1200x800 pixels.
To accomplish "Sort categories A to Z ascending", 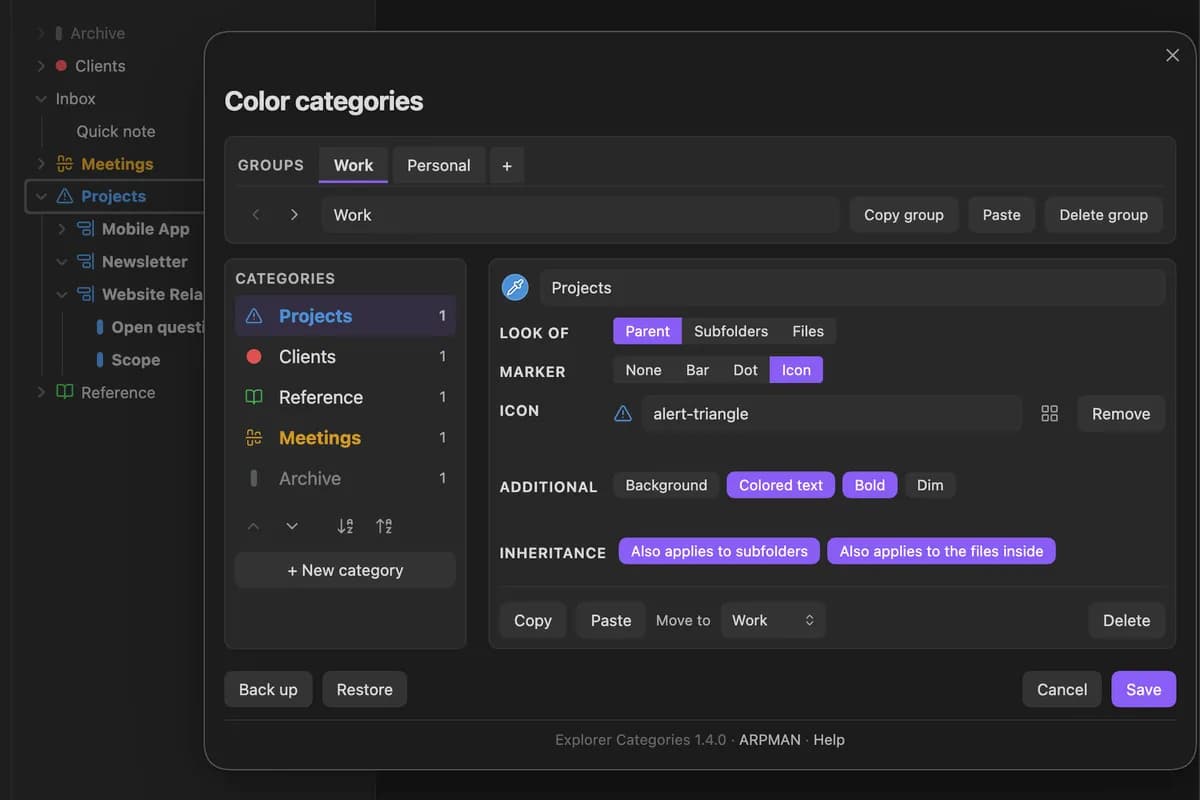I will pyautogui.click(x=345, y=526).
